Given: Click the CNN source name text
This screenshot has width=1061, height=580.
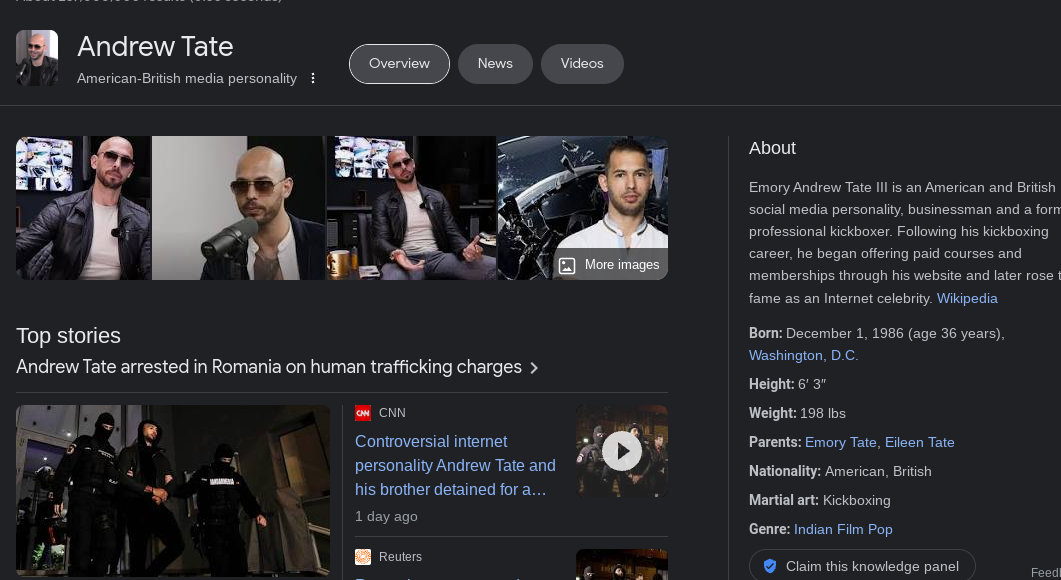Looking at the screenshot, I should [x=392, y=413].
